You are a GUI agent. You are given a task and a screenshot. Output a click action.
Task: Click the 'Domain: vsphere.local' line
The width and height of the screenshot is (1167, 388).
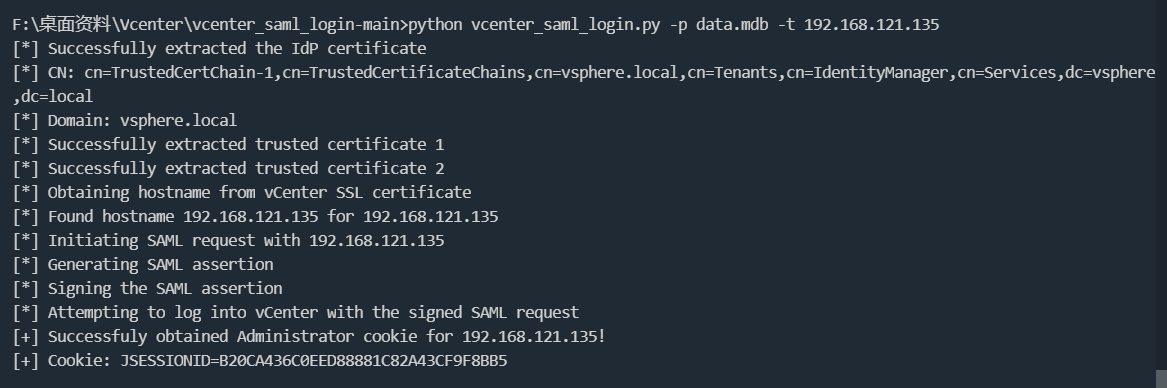pos(124,120)
